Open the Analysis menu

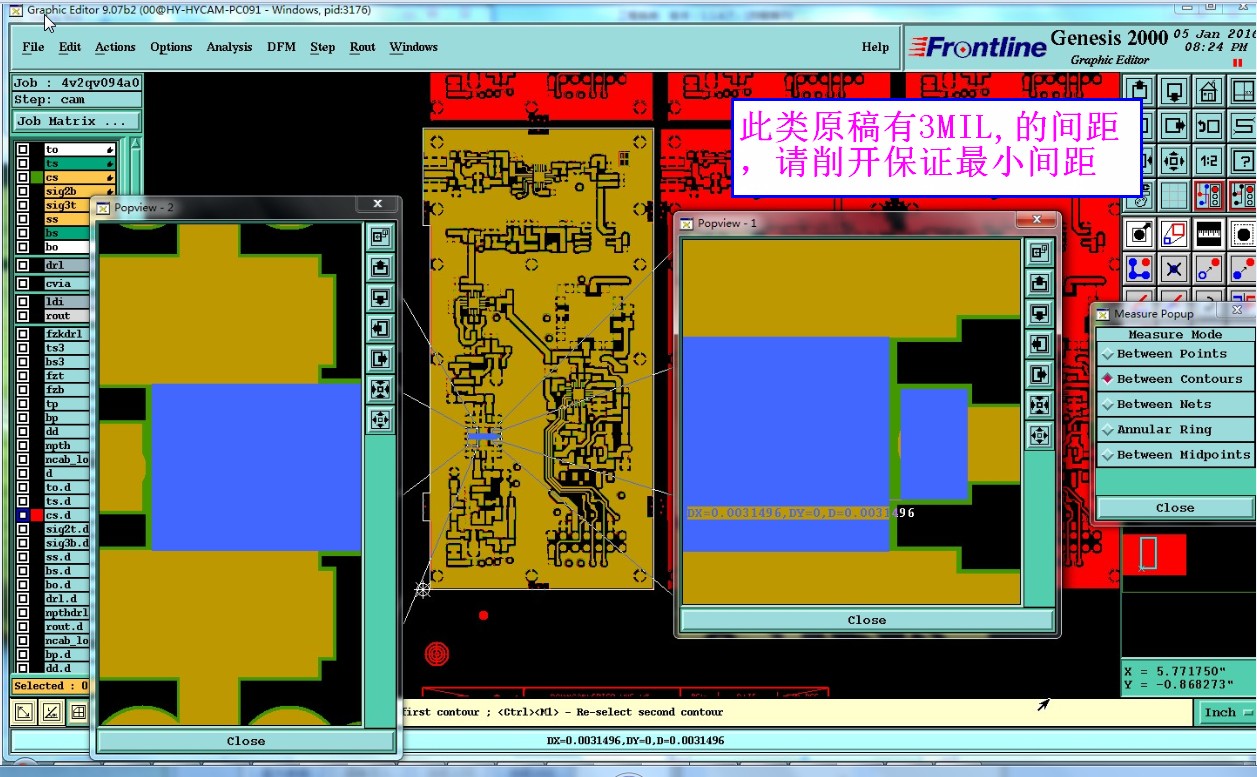click(229, 47)
